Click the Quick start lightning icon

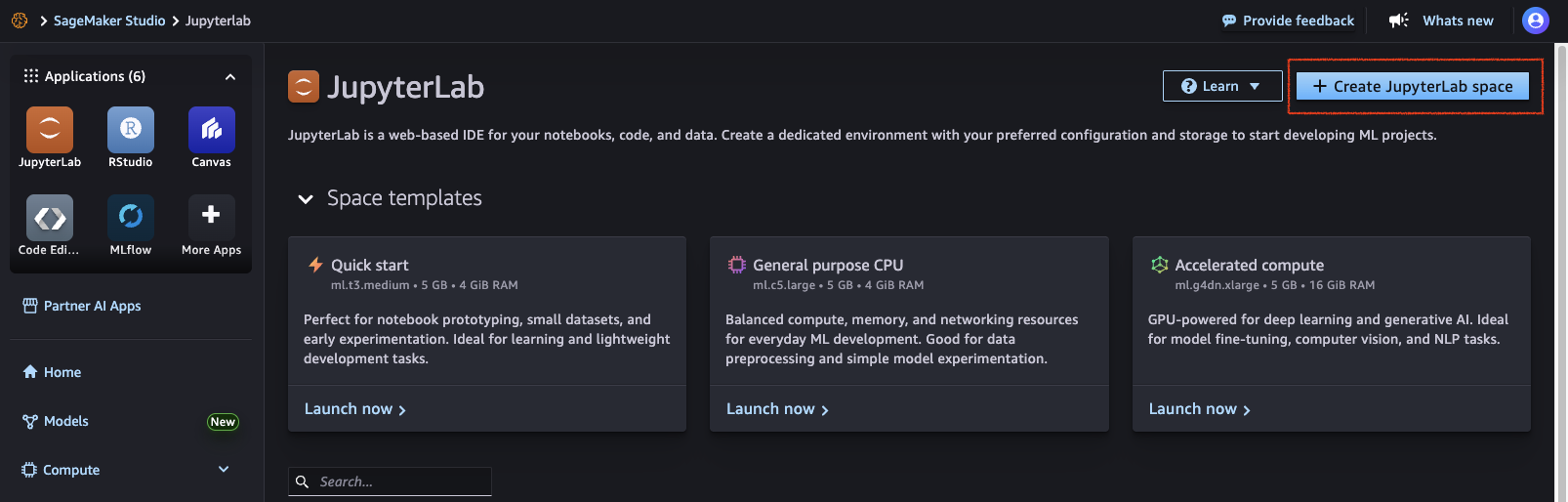click(x=315, y=265)
